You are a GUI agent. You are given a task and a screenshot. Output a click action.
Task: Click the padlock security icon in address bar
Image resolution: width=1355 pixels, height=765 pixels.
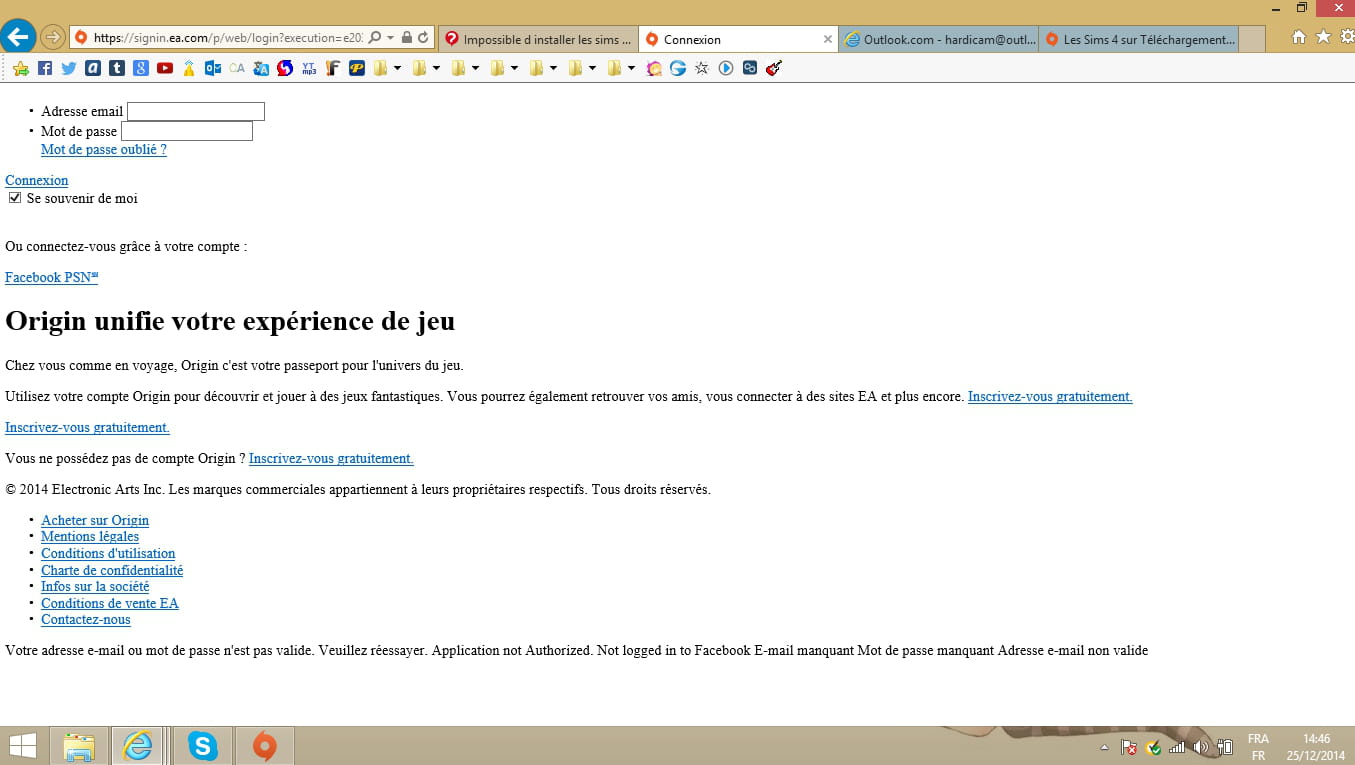(406, 38)
